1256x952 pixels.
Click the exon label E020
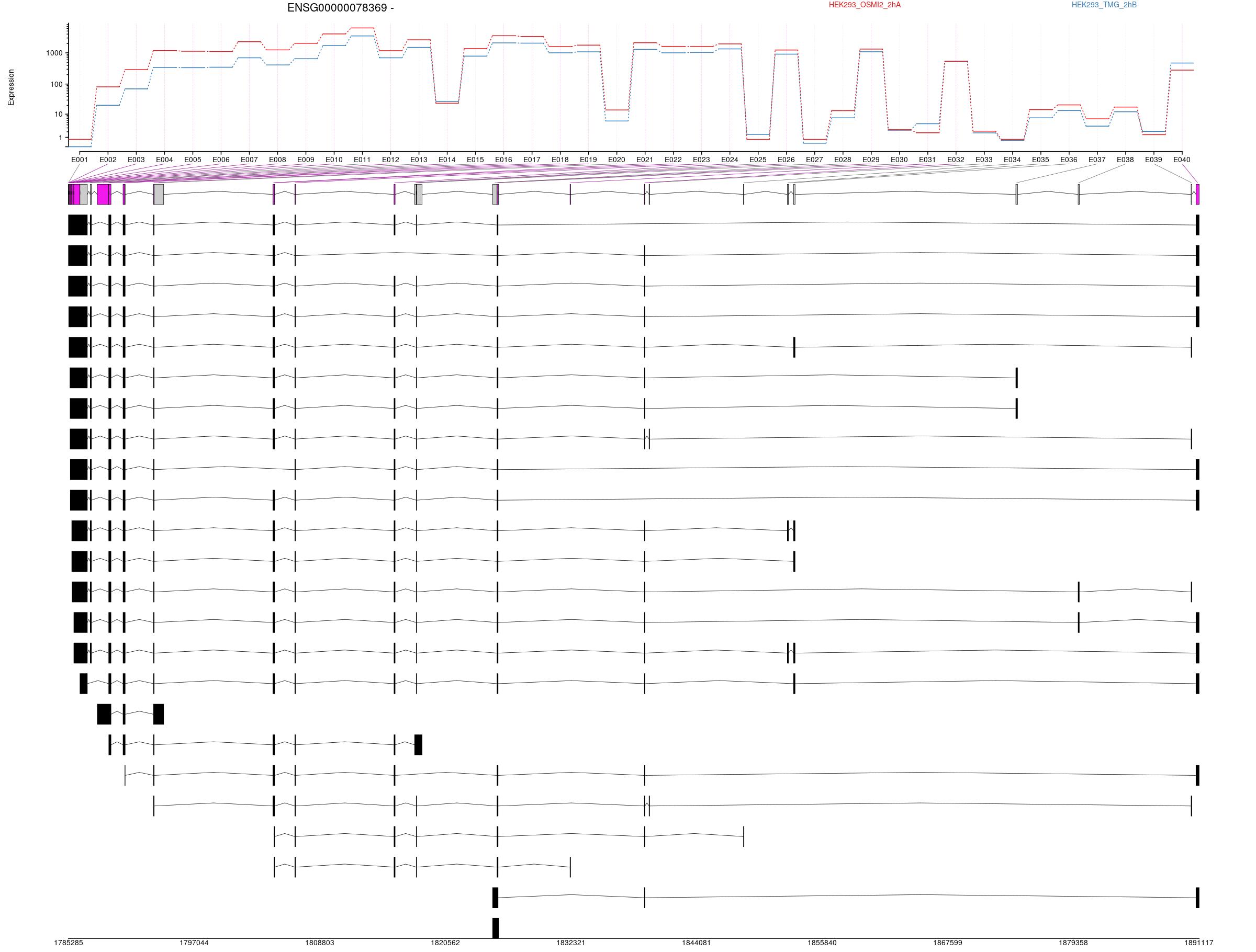click(616, 160)
